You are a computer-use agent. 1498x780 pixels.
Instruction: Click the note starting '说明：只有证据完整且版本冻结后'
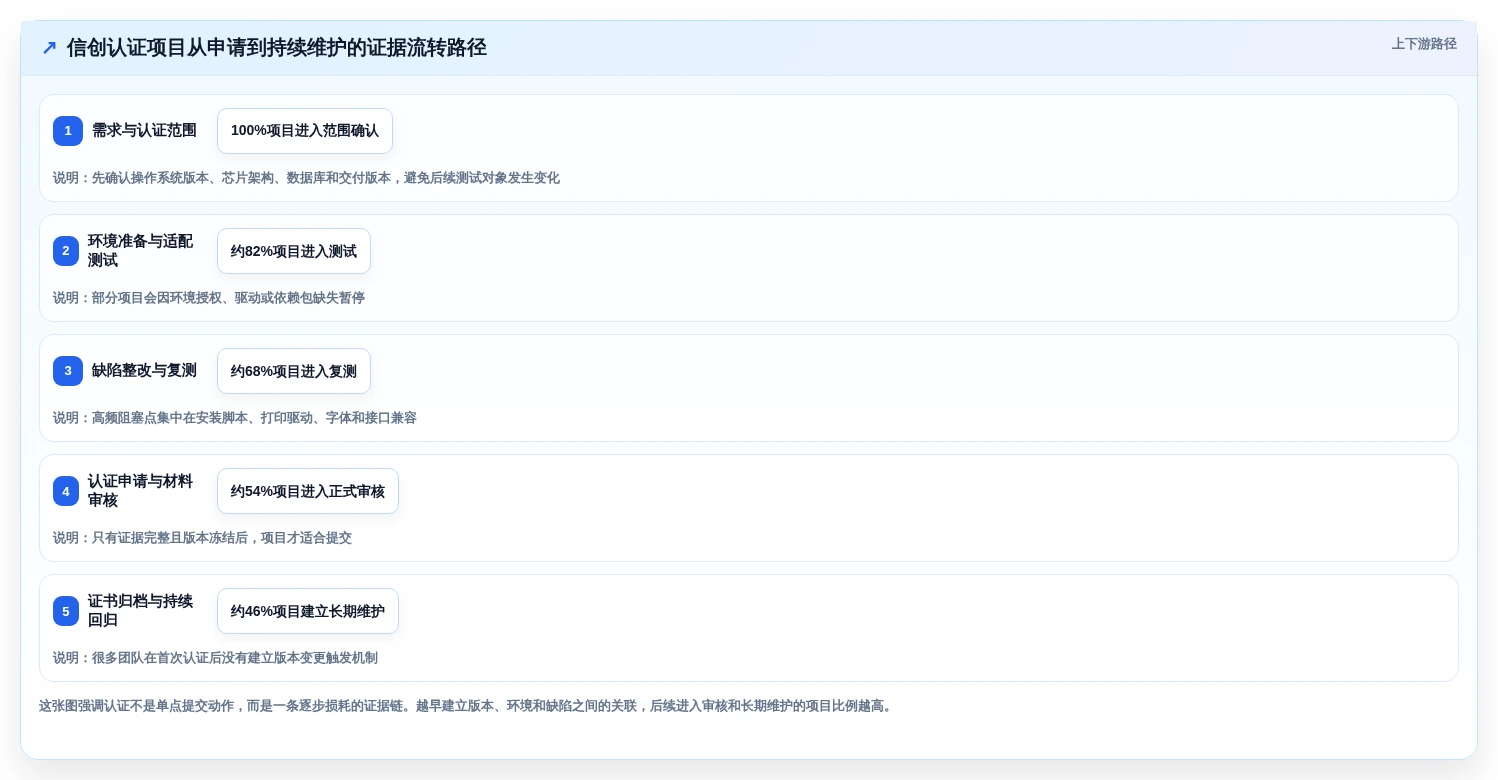(202, 538)
